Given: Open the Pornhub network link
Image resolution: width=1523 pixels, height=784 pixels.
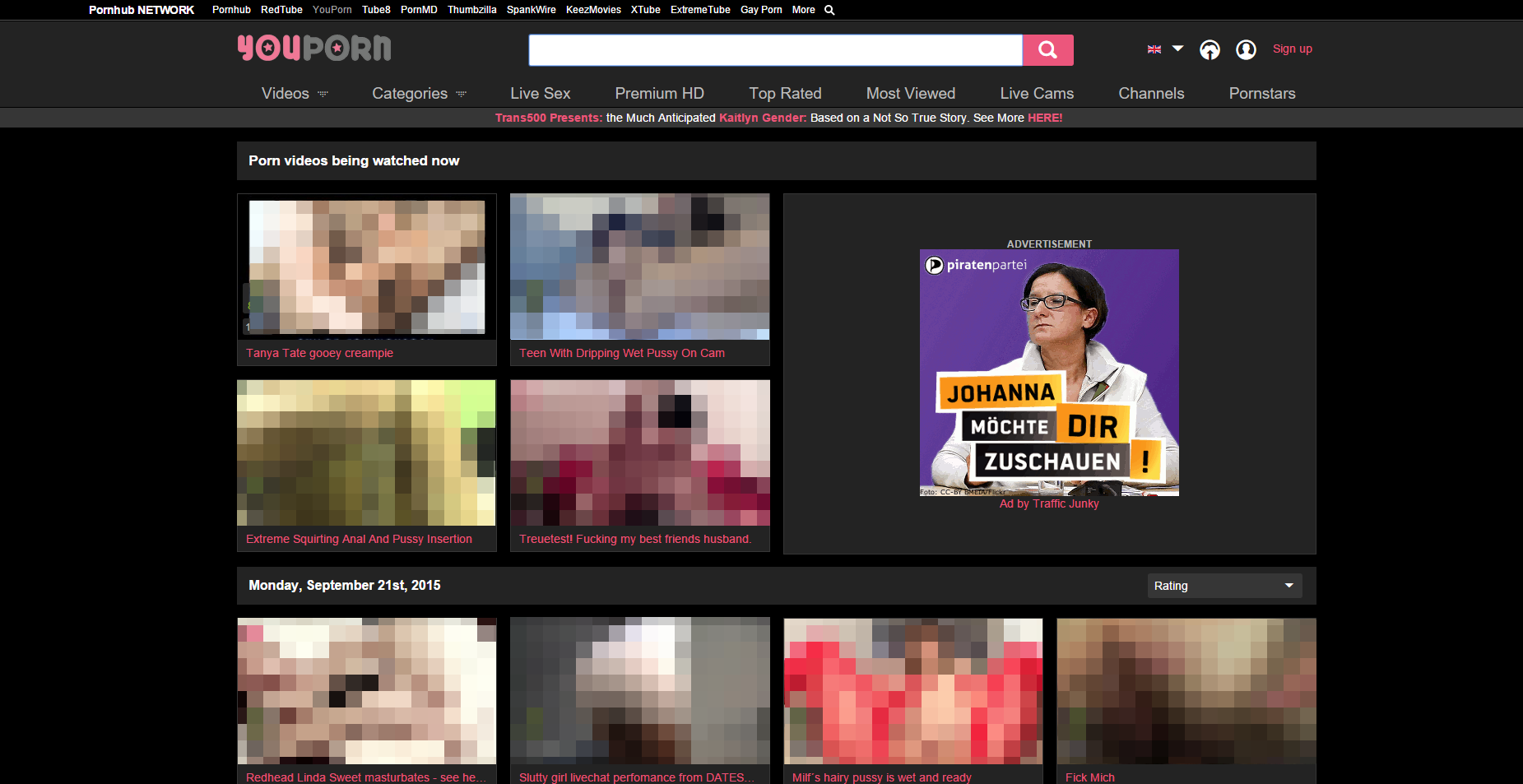Looking at the screenshot, I should (231, 10).
